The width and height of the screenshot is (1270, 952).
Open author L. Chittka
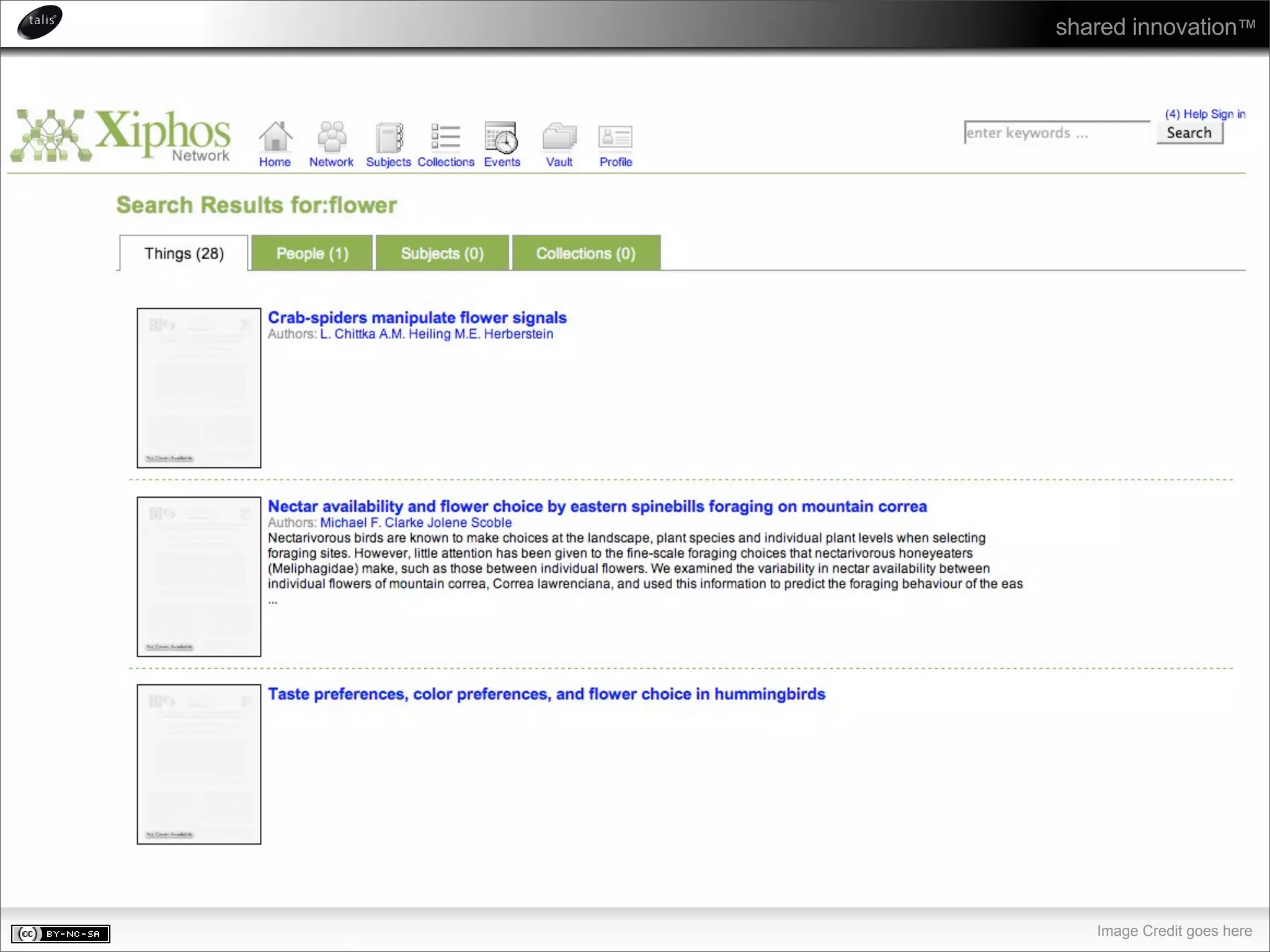(x=348, y=334)
